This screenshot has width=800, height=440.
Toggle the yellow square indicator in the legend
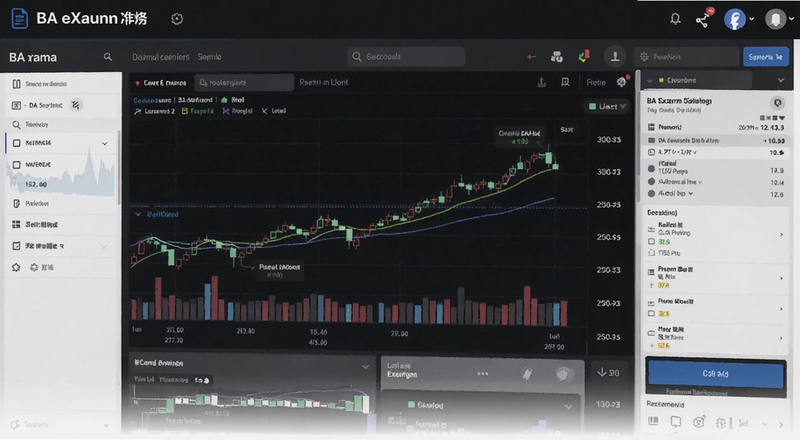point(198,111)
